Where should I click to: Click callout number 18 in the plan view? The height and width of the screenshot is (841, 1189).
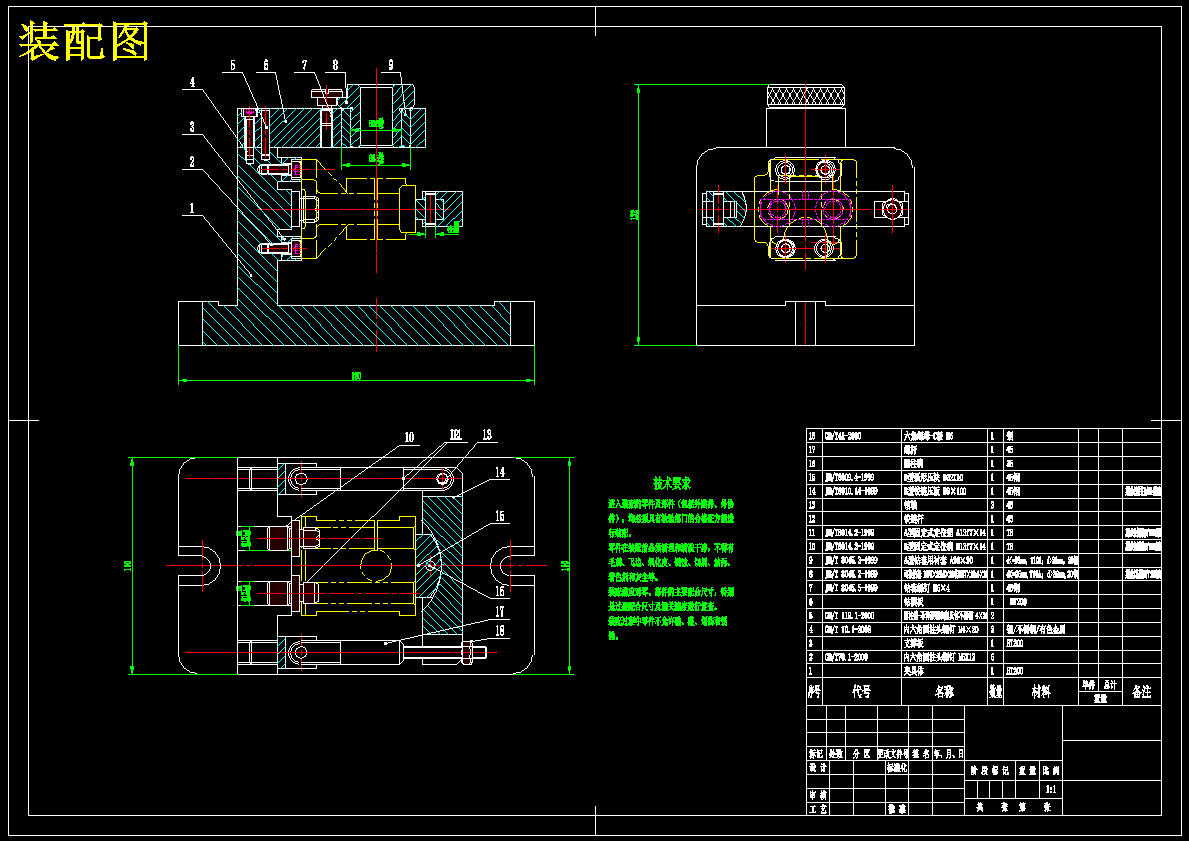tap(500, 630)
